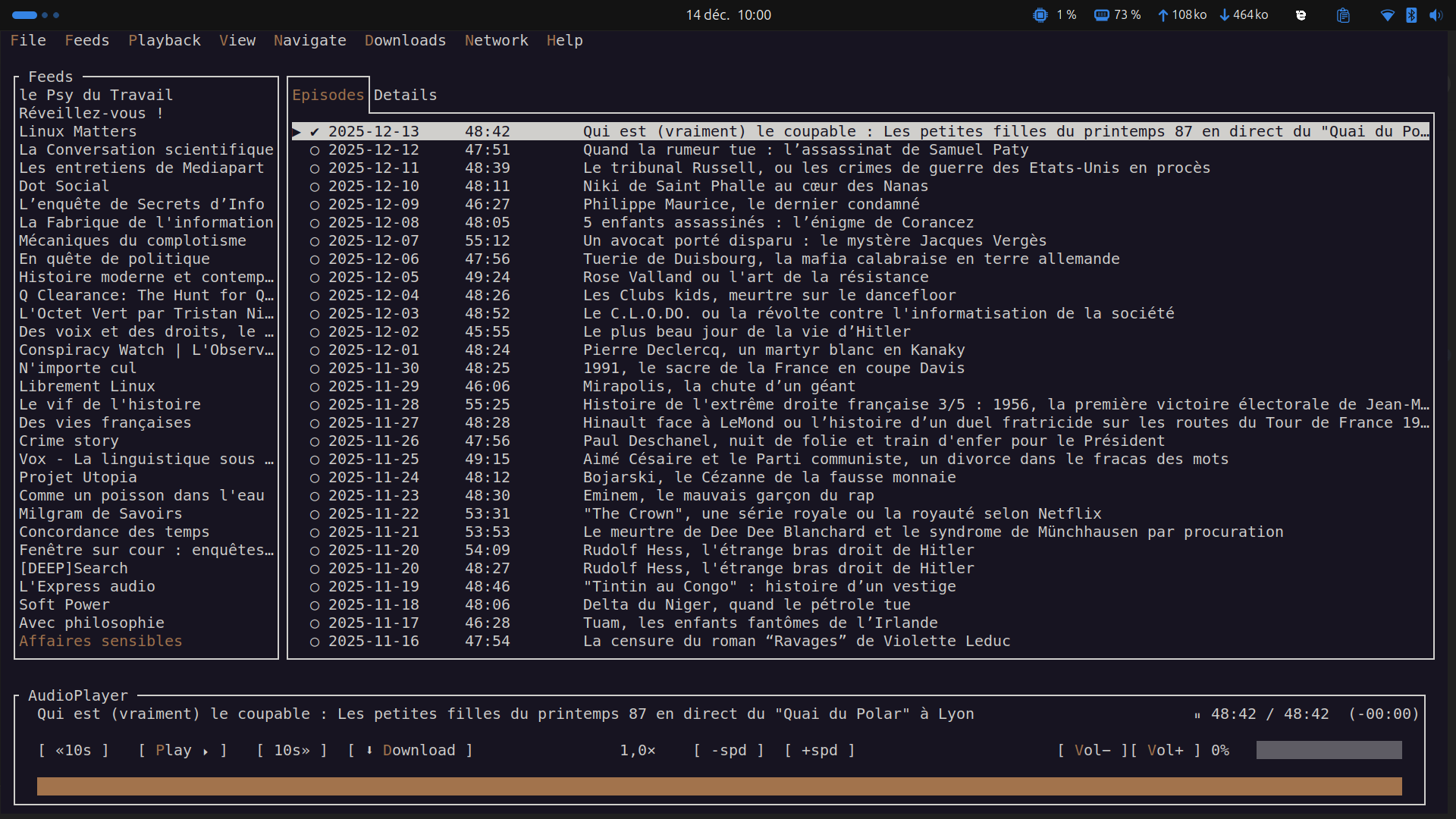Click the memory usage icon showing 73 %

pyautogui.click(x=1101, y=15)
